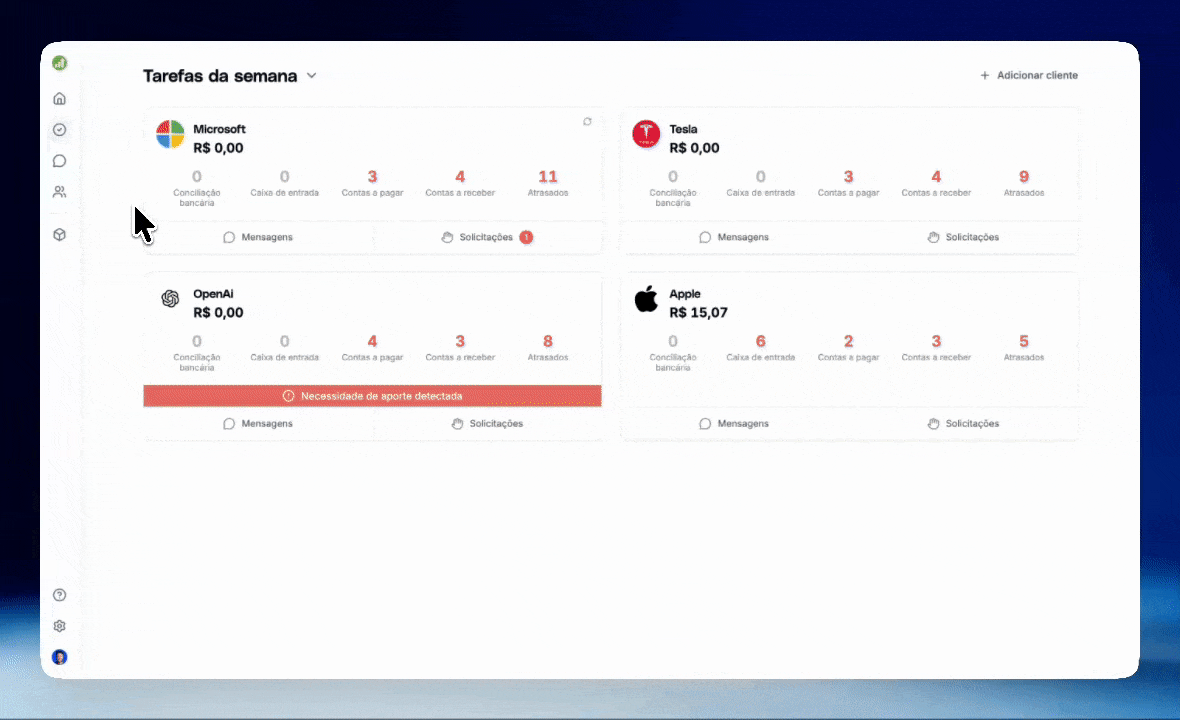The image size is (1180, 720).
Task: Open the settings gear icon
Action: pos(59,626)
